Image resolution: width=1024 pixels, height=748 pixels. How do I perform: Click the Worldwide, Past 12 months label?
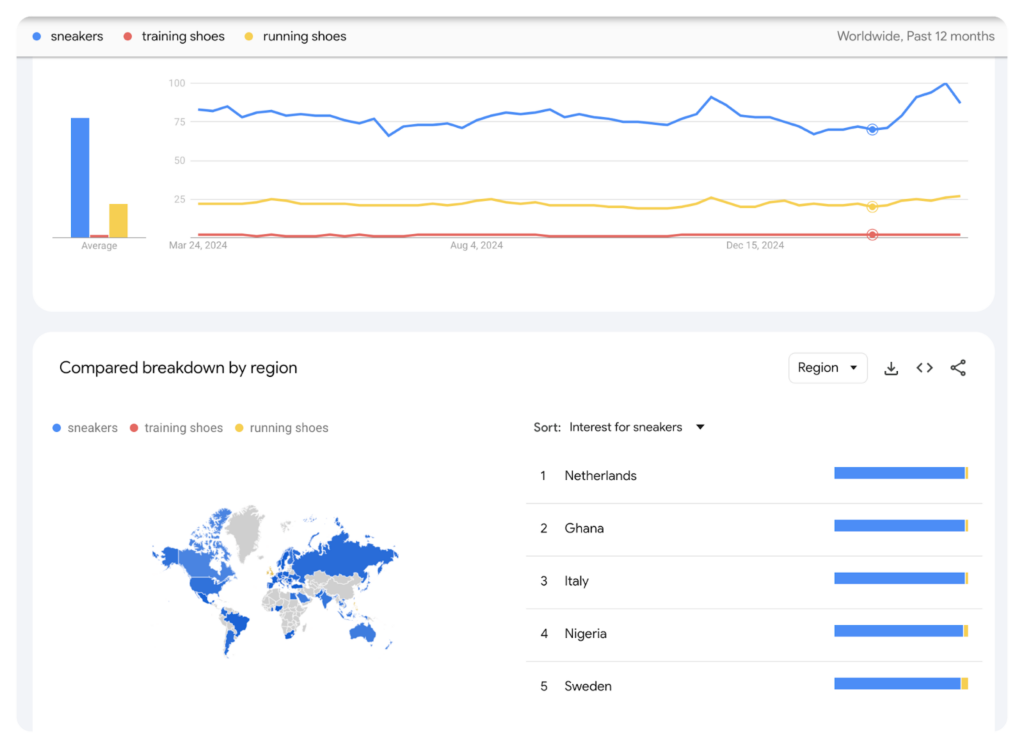pos(915,35)
